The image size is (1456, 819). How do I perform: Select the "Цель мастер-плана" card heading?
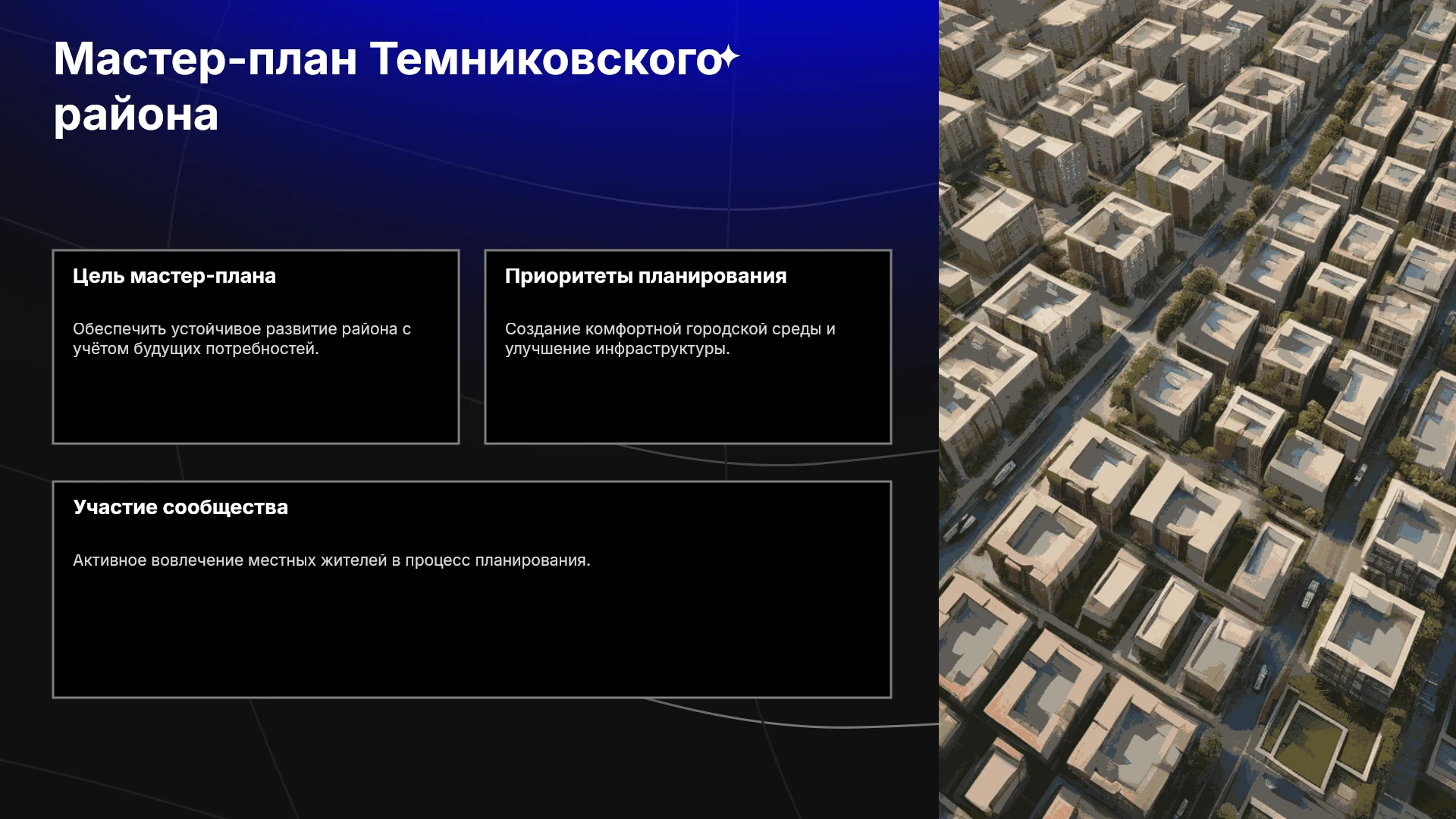[174, 276]
